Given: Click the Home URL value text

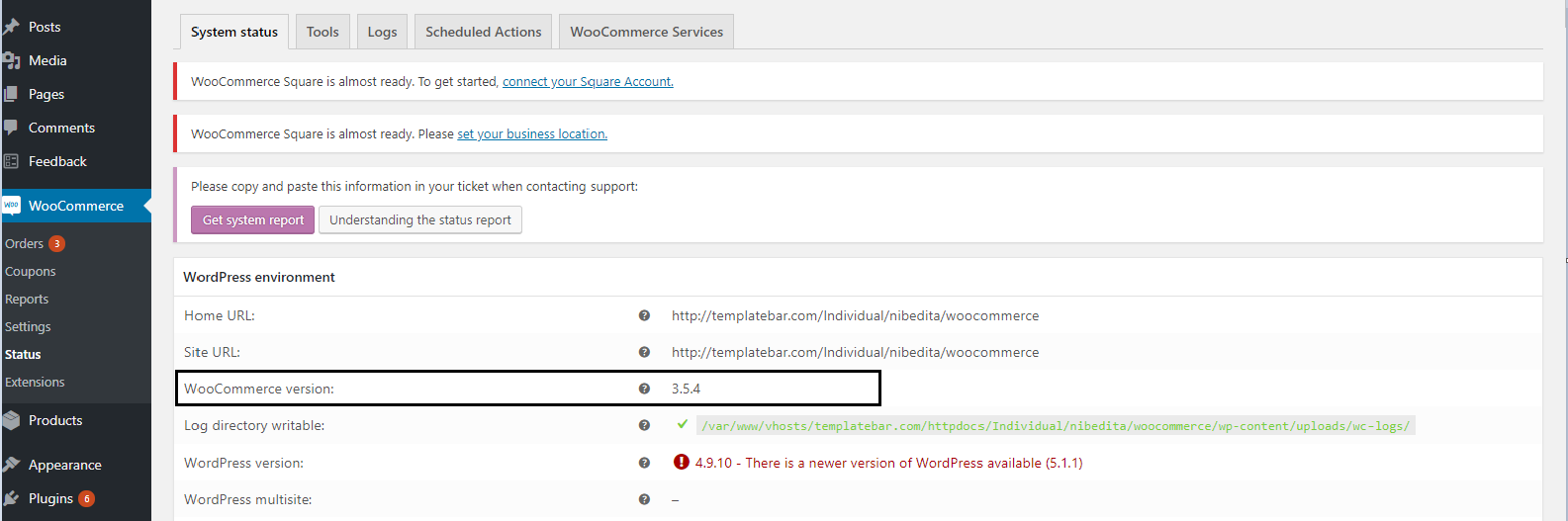Looking at the screenshot, I should pos(855,315).
